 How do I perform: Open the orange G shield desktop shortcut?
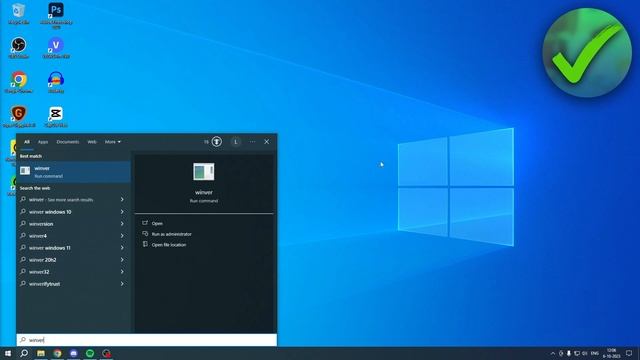point(18,117)
